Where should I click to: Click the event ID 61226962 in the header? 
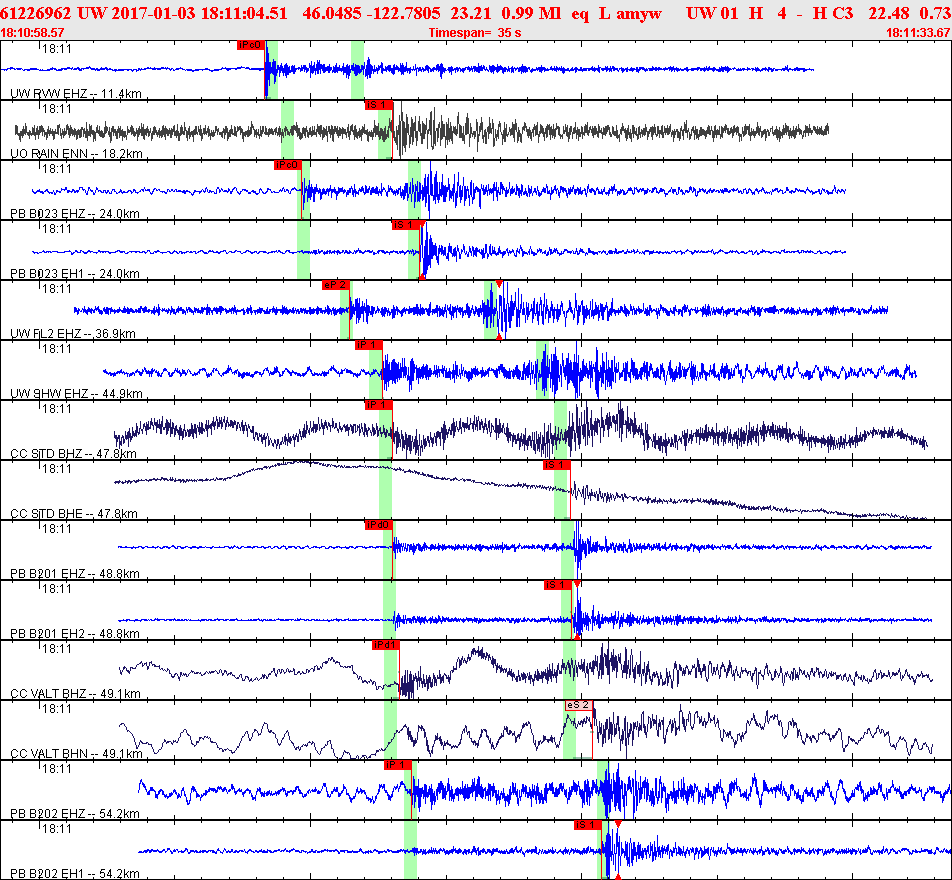pos(36,13)
